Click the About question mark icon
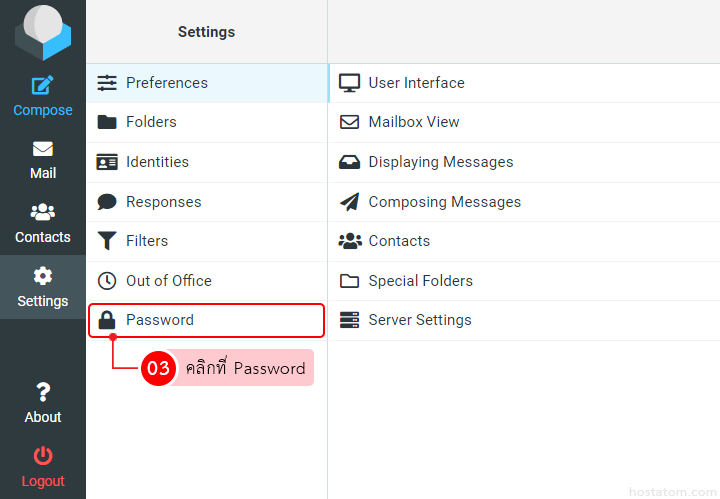The width and height of the screenshot is (720, 499). click(42, 392)
